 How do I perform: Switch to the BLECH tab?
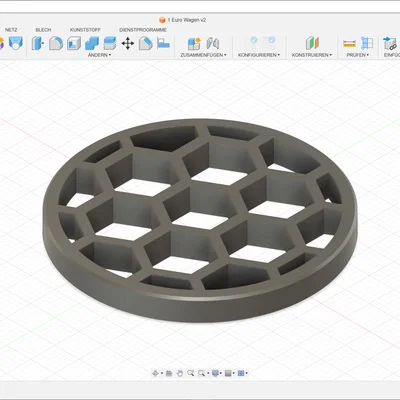[43, 30]
